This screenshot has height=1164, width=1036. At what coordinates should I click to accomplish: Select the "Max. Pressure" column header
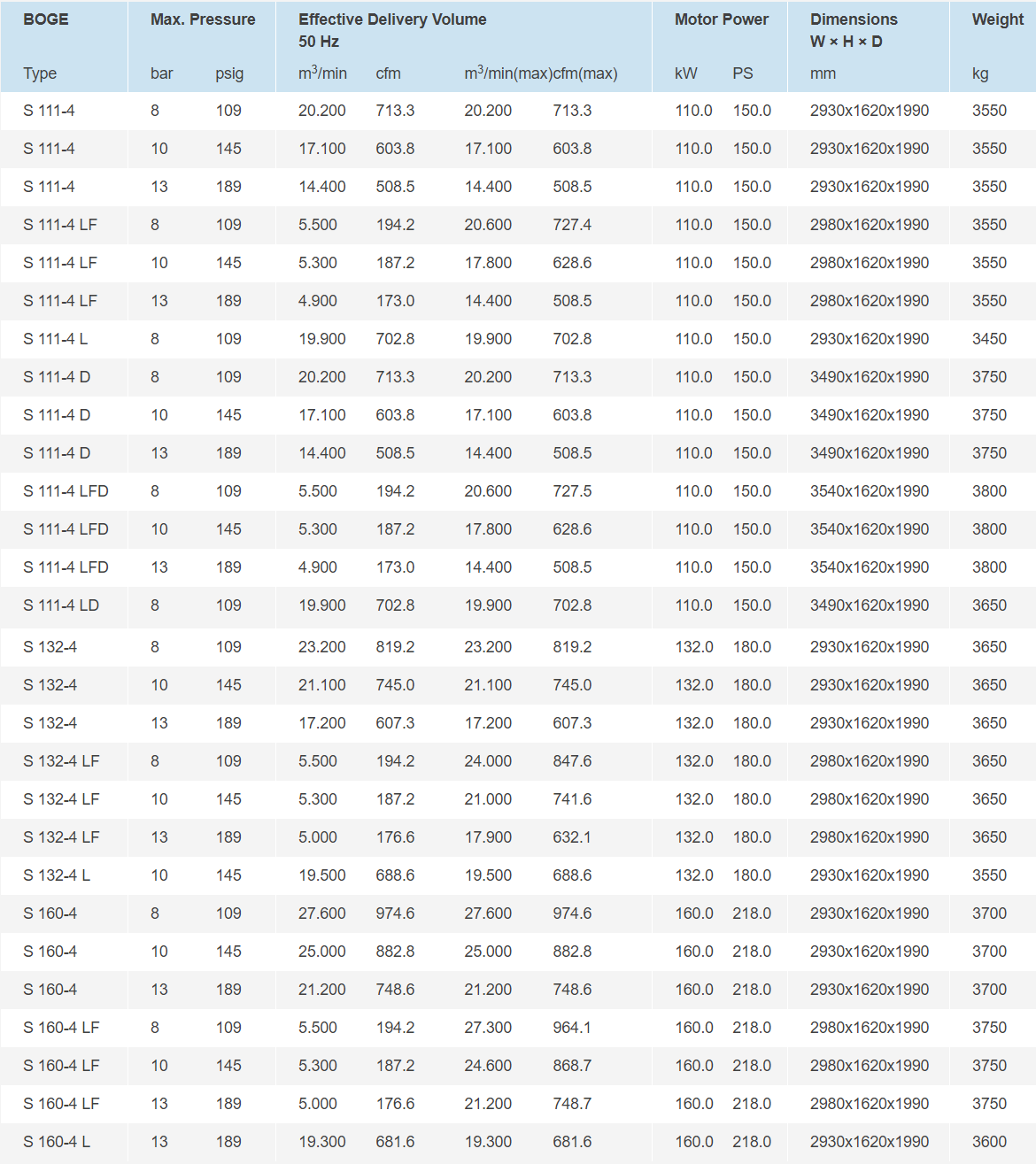point(203,19)
